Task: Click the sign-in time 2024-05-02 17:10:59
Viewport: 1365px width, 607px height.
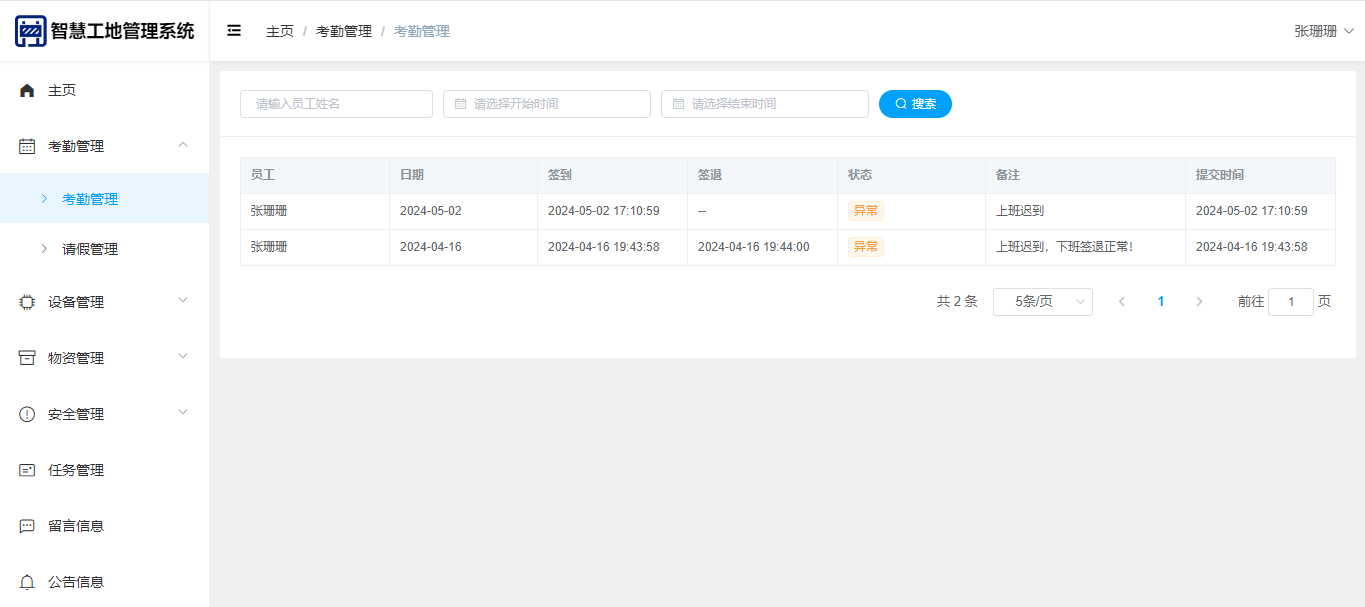Action: 604,211
